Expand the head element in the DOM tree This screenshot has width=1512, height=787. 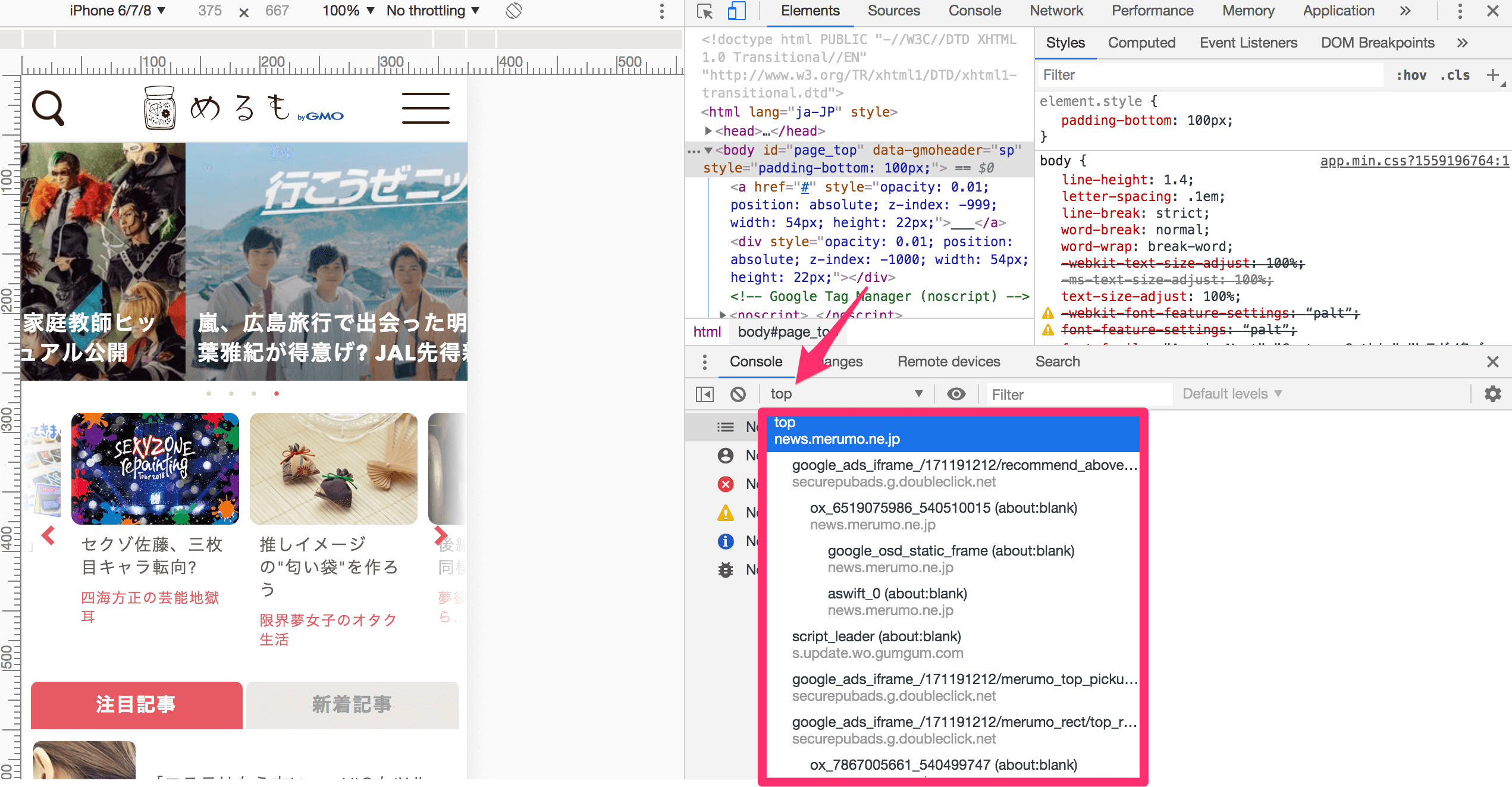pyautogui.click(x=708, y=131)
